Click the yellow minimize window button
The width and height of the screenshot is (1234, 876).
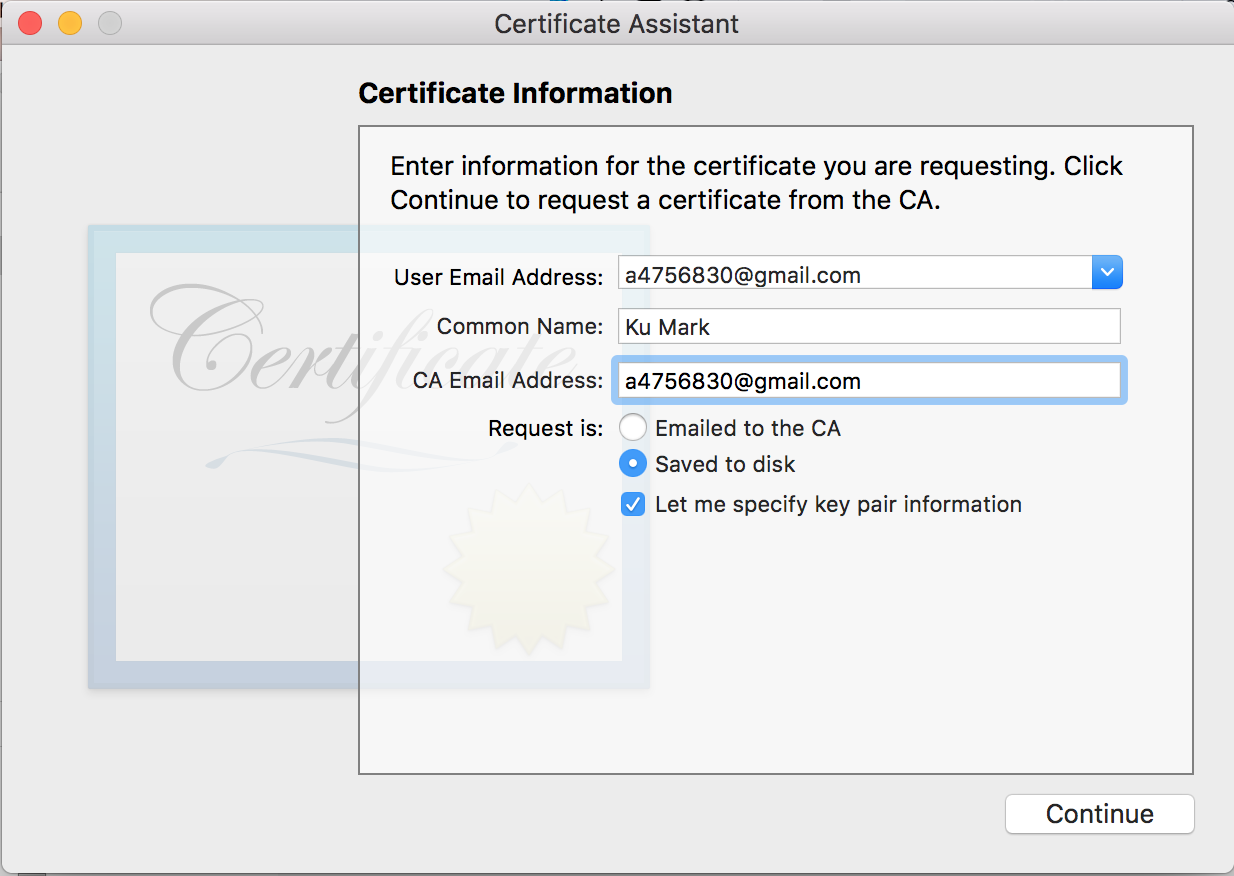(70, 23)
